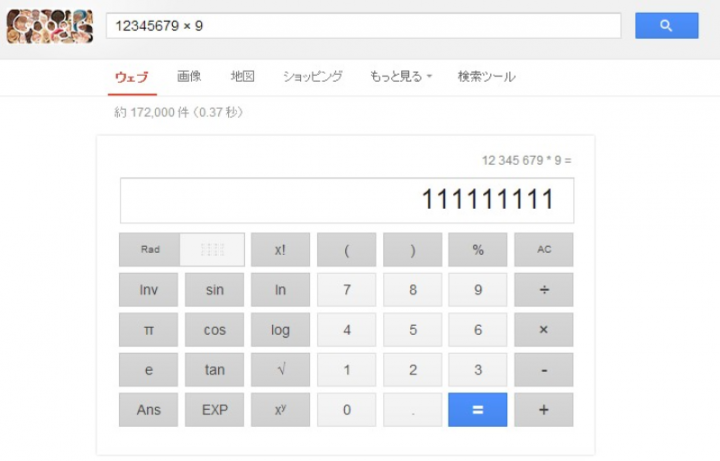Tap the digit 6 key
720x461 pixels.
[478, 330]
